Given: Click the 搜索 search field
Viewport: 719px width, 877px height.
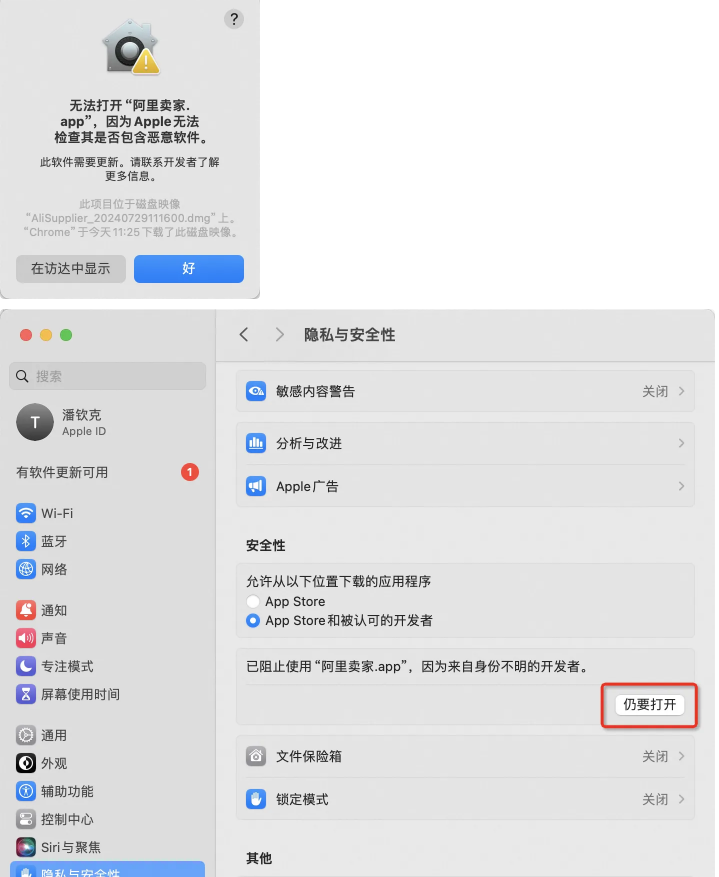Looking at the screenshot, I should coord(107,376).
